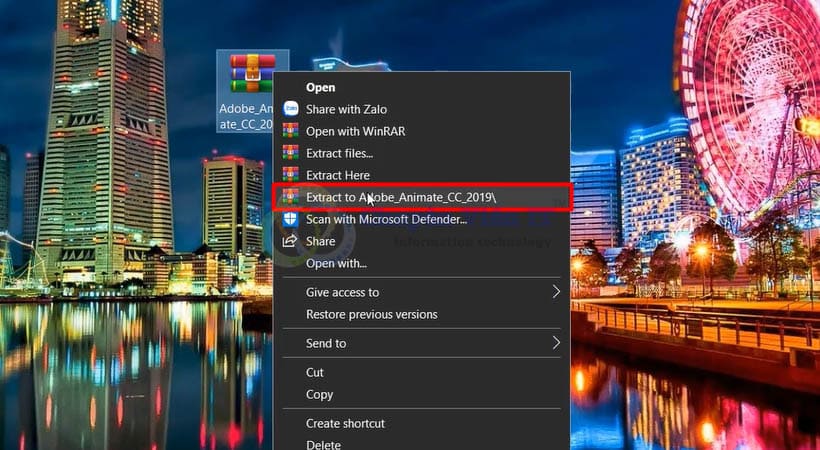Choose Delete from the context menu

click(323, 444)
